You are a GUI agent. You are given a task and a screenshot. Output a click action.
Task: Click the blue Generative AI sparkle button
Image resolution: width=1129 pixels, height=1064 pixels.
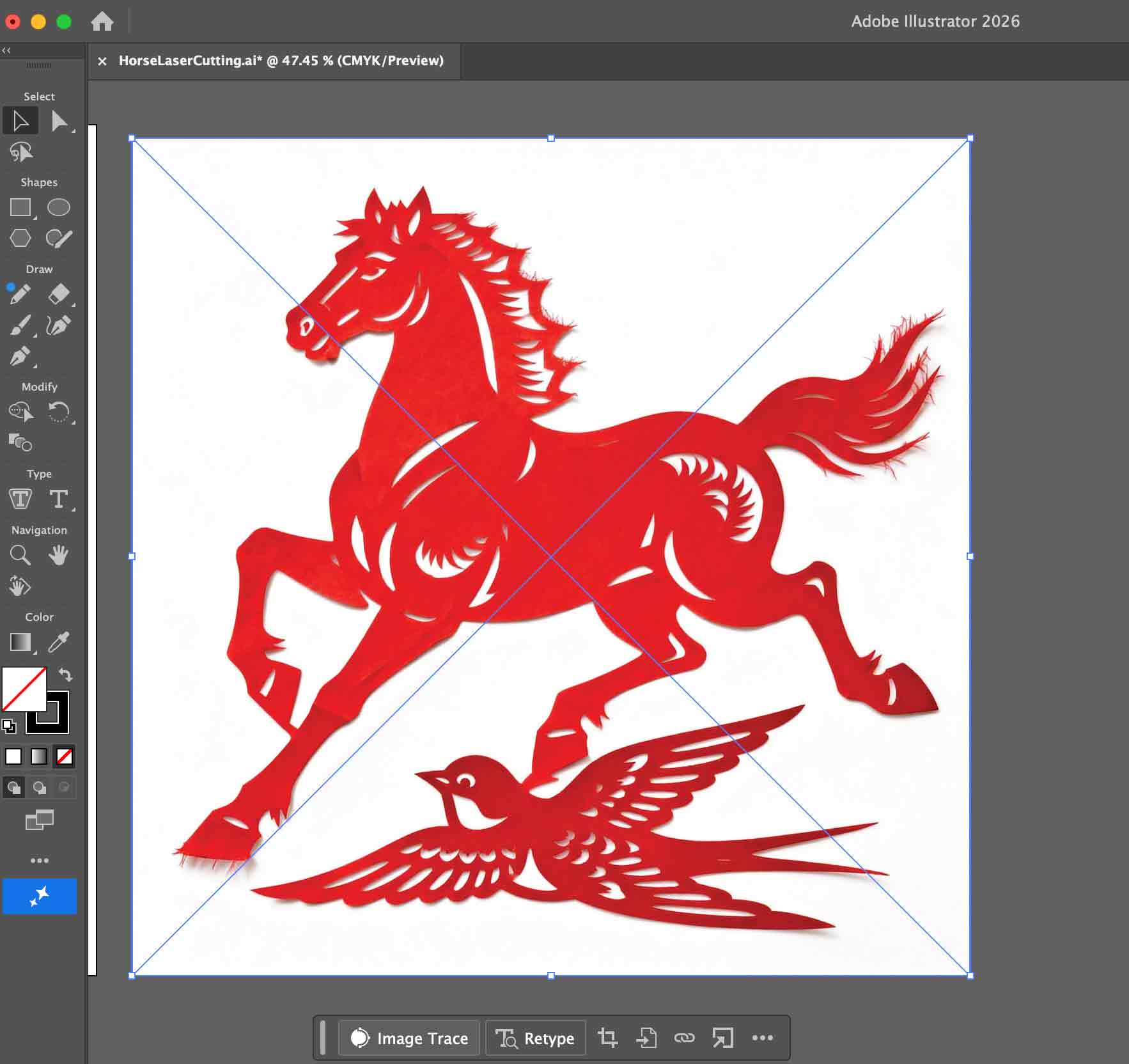click(x=40, y=896)
